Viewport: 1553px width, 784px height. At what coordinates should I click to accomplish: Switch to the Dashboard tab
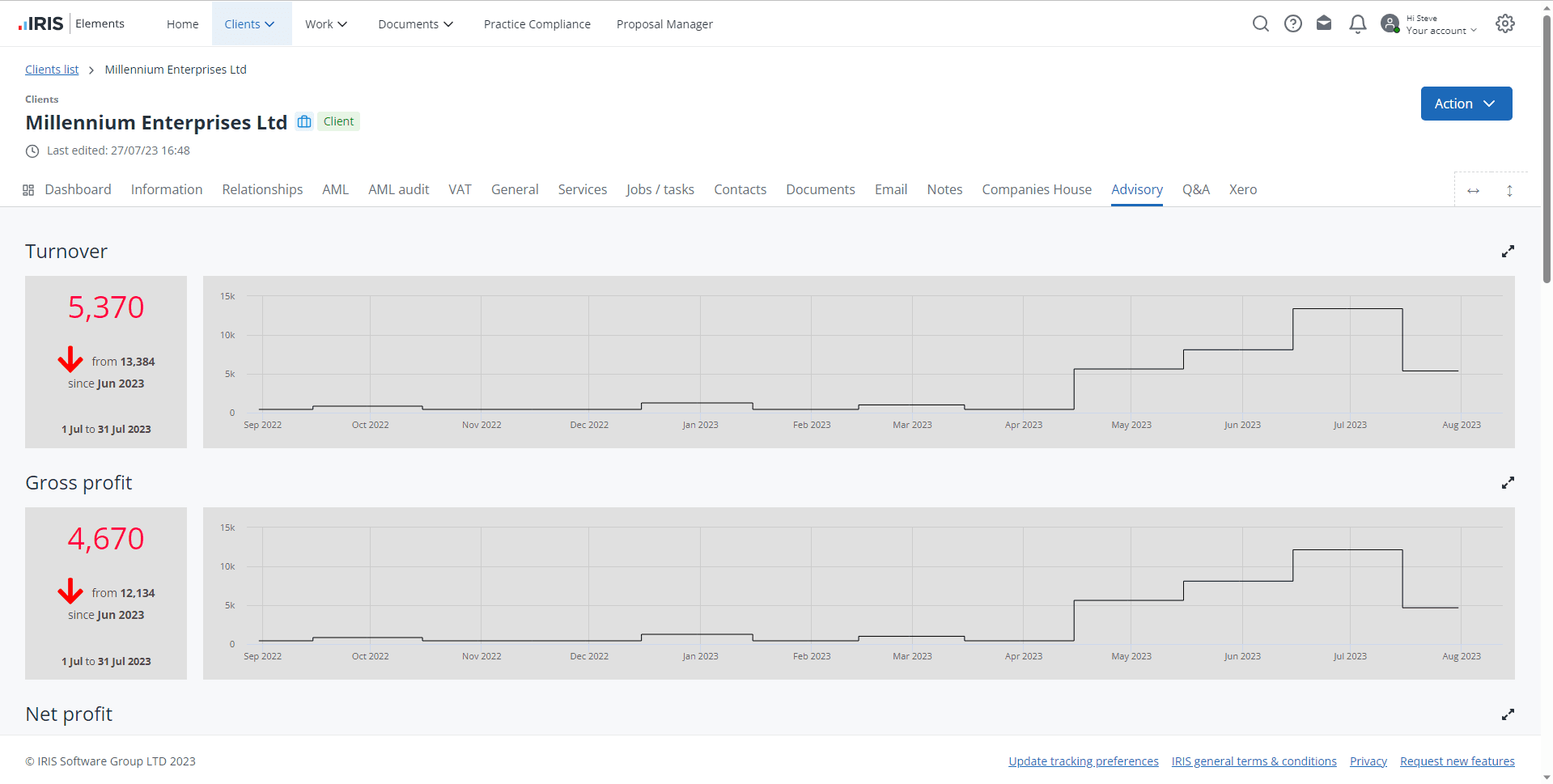pos(78,189)
